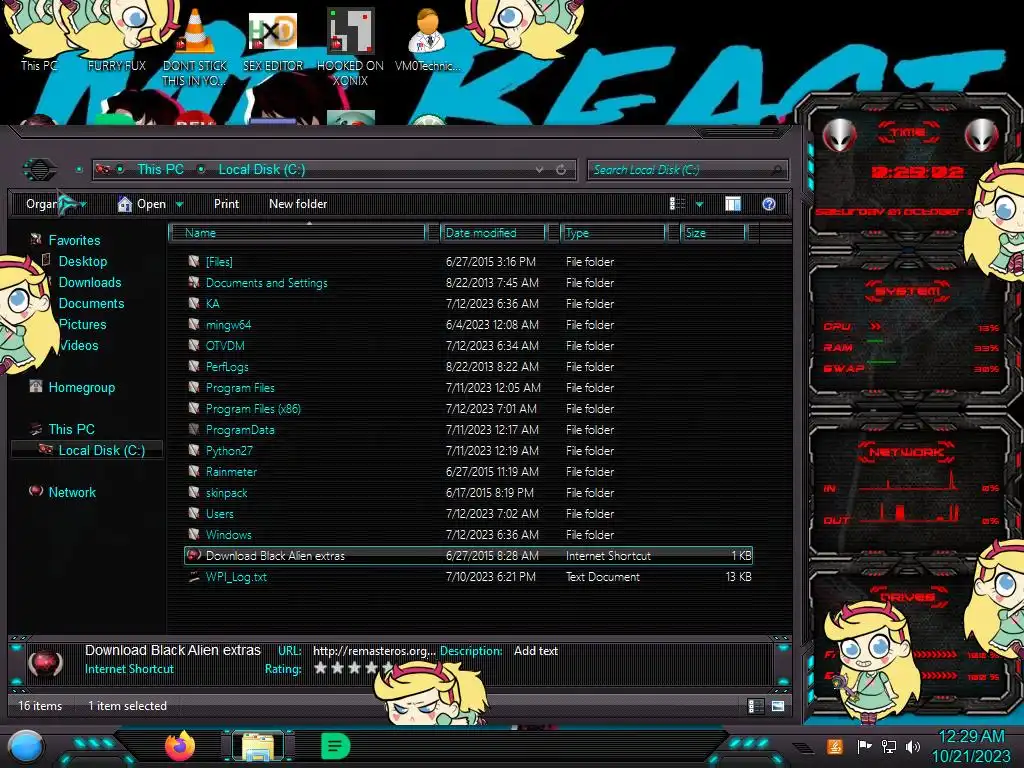Select the [Files] folder icon
1024x768 pixels.
[x=194, y=261]
